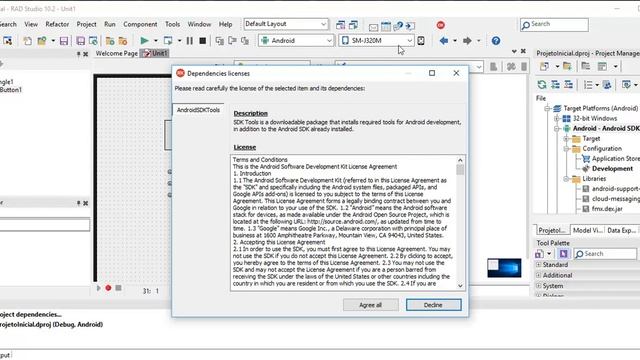The image size is (640, 360).
Task: Click the New Items page icon
Action: (27, 40)
